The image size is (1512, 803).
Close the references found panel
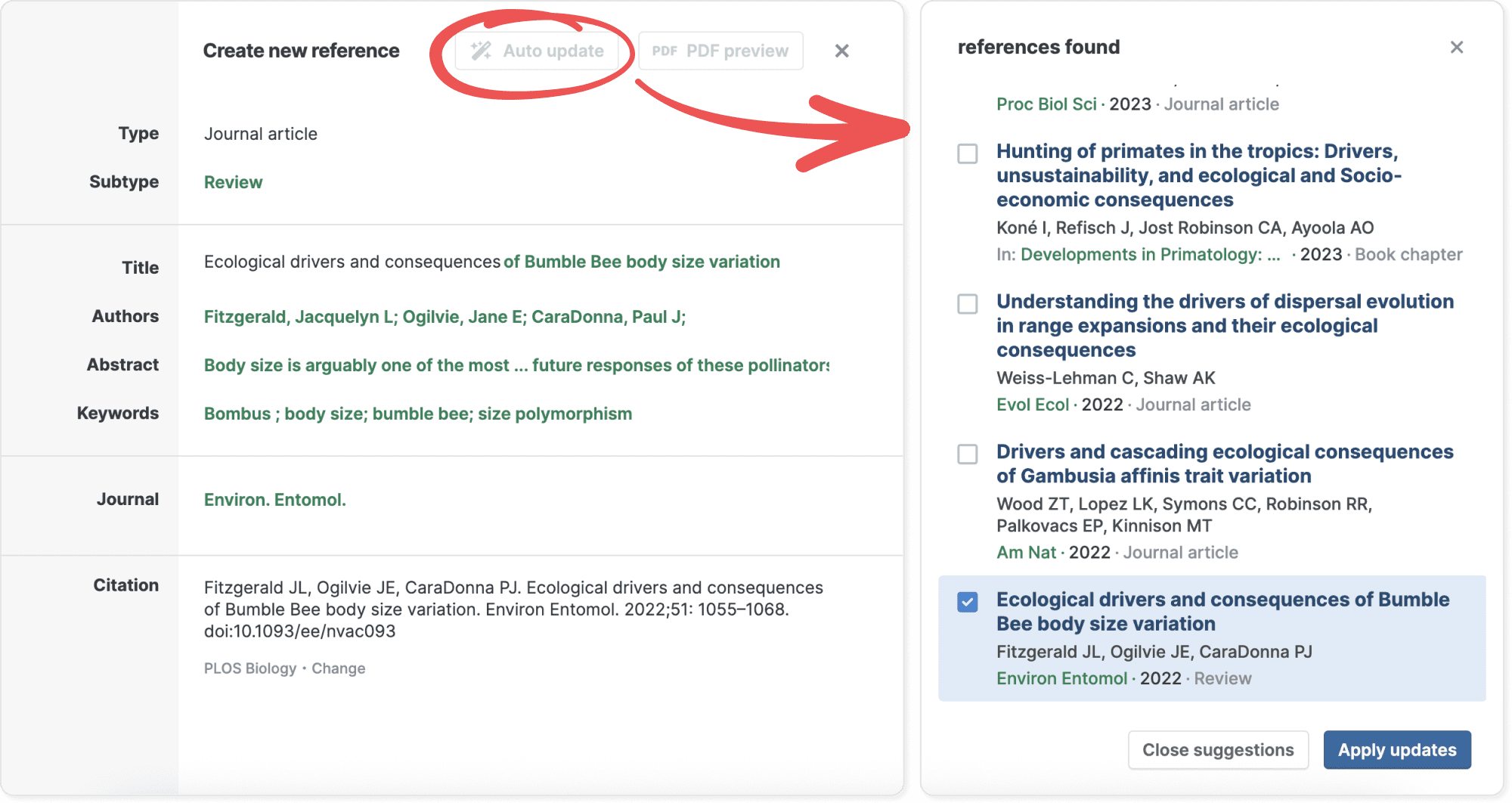point(1456,47)
